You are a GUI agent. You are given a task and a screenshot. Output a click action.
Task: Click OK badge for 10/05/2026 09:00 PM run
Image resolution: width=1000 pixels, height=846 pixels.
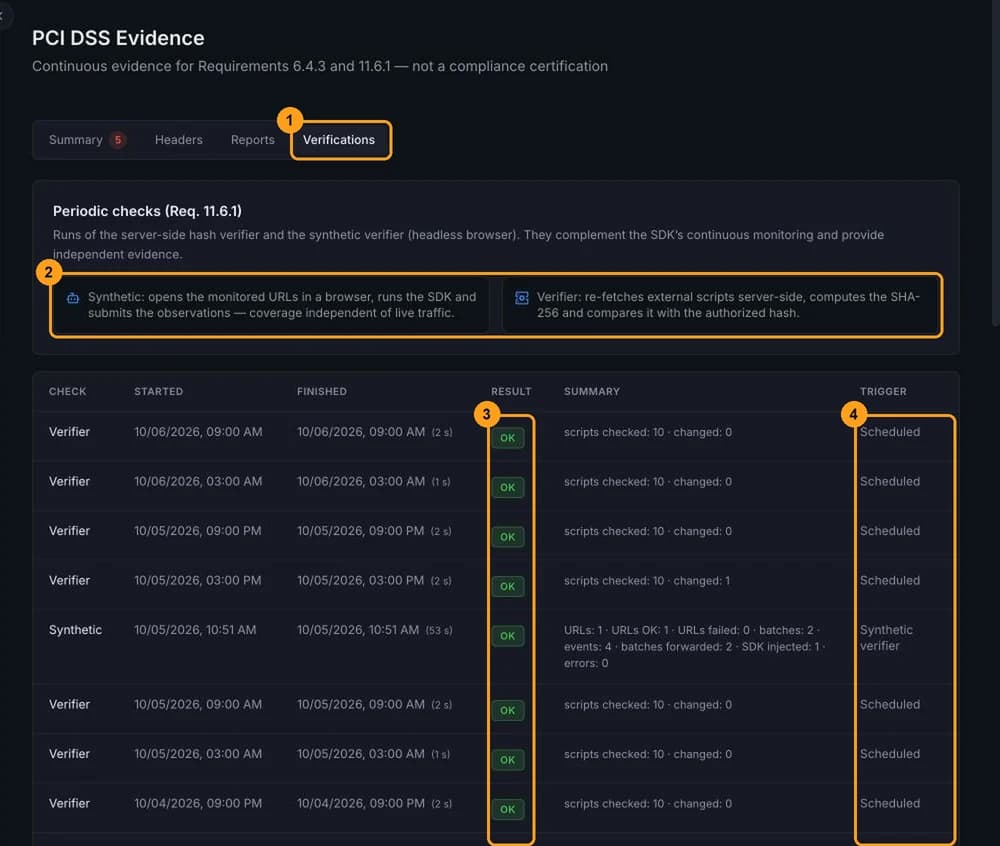point(508,537)
